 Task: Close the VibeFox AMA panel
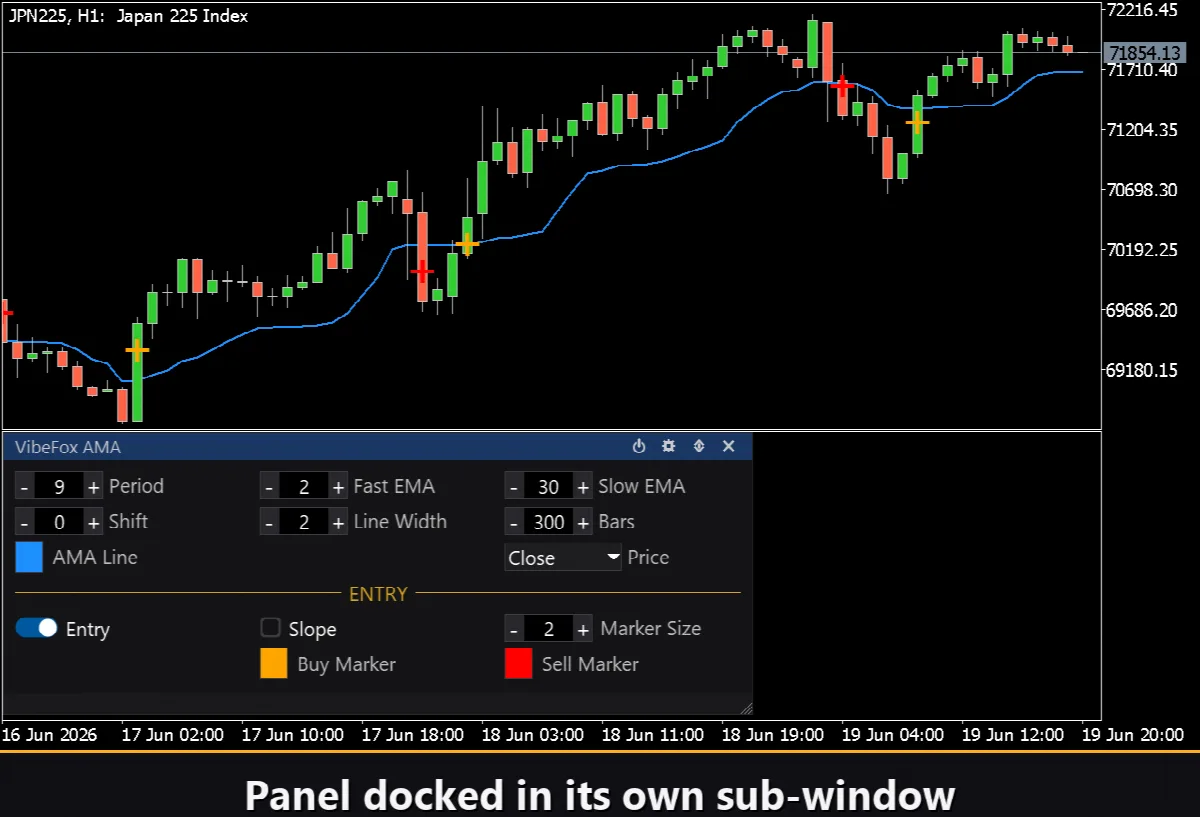729,447
